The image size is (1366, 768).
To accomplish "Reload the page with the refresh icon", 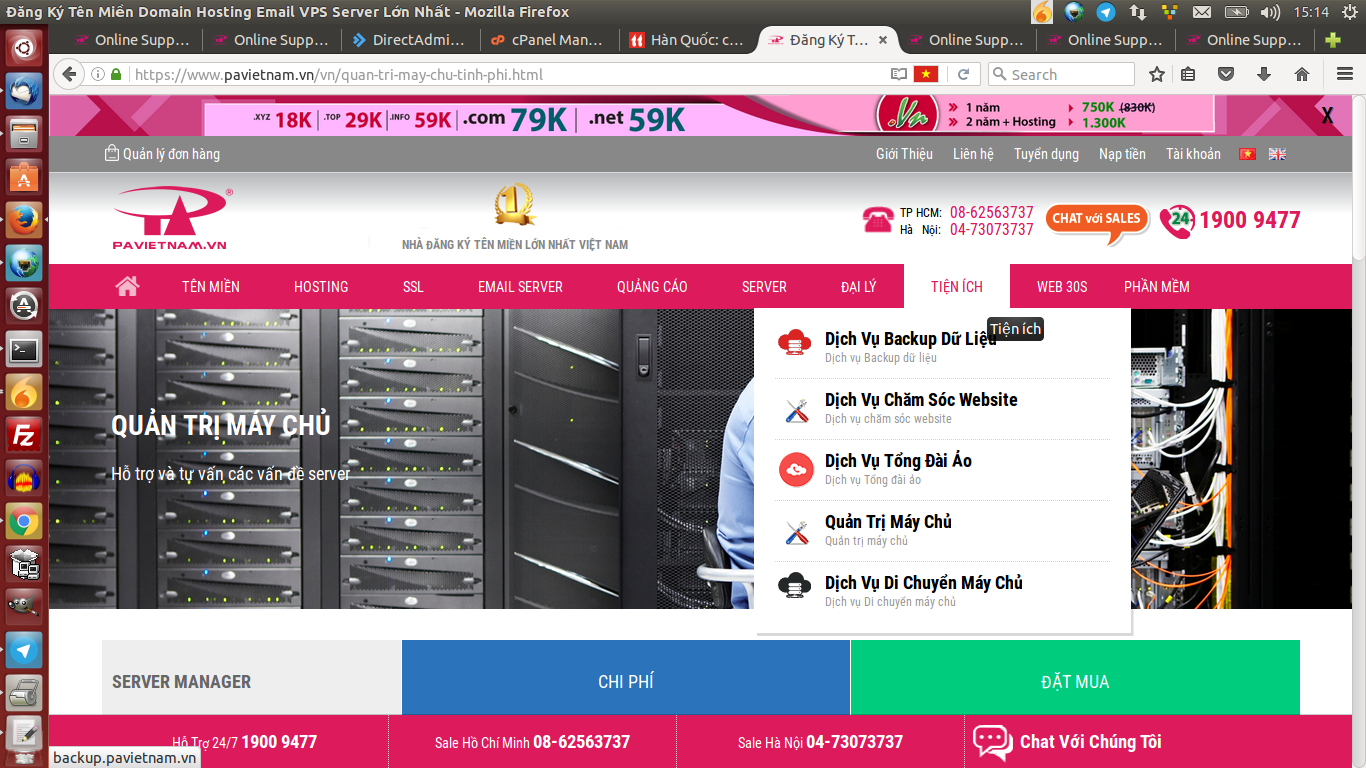I will (963, 75).
